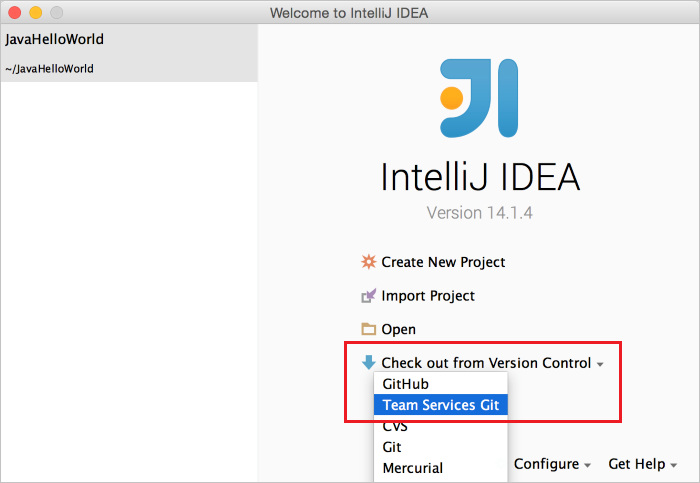Click the Create New Project starburst icon

(x=368, y=262)
